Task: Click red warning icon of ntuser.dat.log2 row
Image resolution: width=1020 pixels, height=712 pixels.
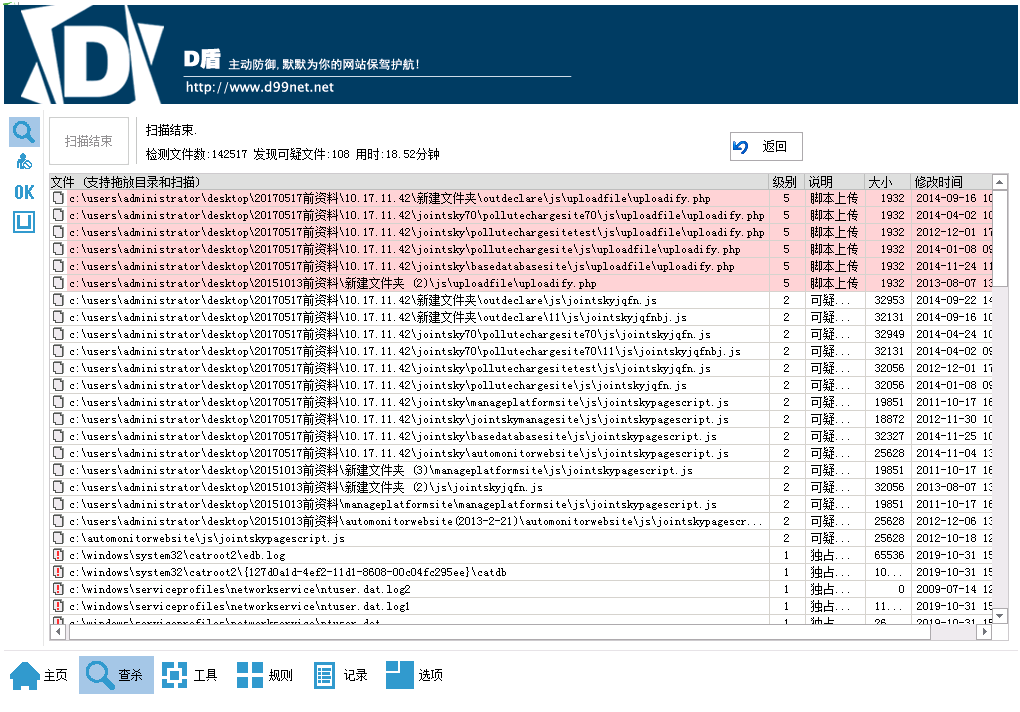Action: pos(58,589)
